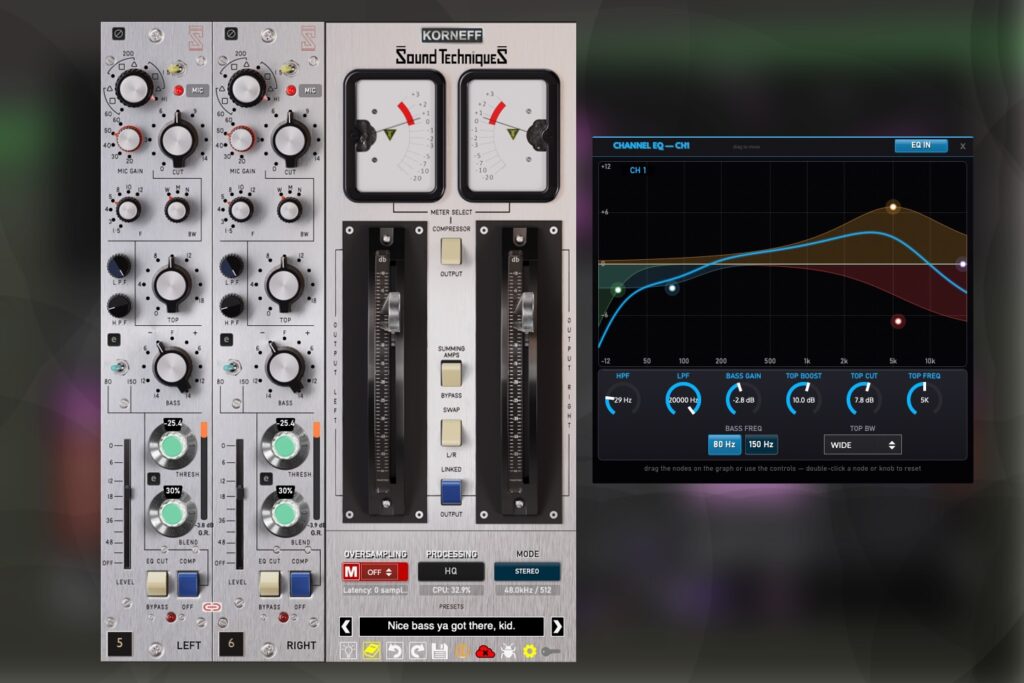Toggle EQ CUT bypass on right channel
This screenshot has width=1024, height=683.
269,584
